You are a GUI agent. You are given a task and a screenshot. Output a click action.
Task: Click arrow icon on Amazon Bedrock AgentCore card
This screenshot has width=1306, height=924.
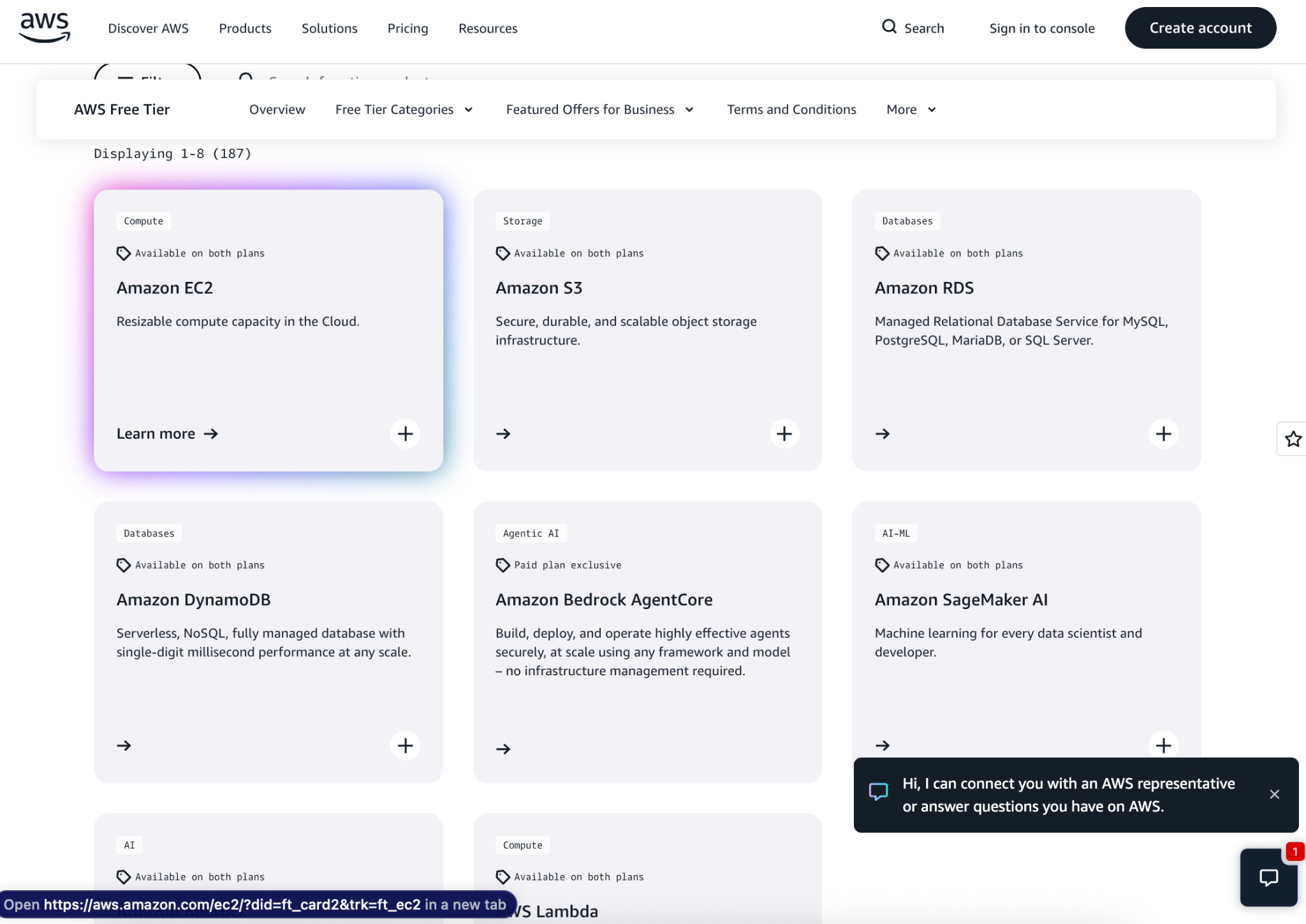[x=503, y=749]
